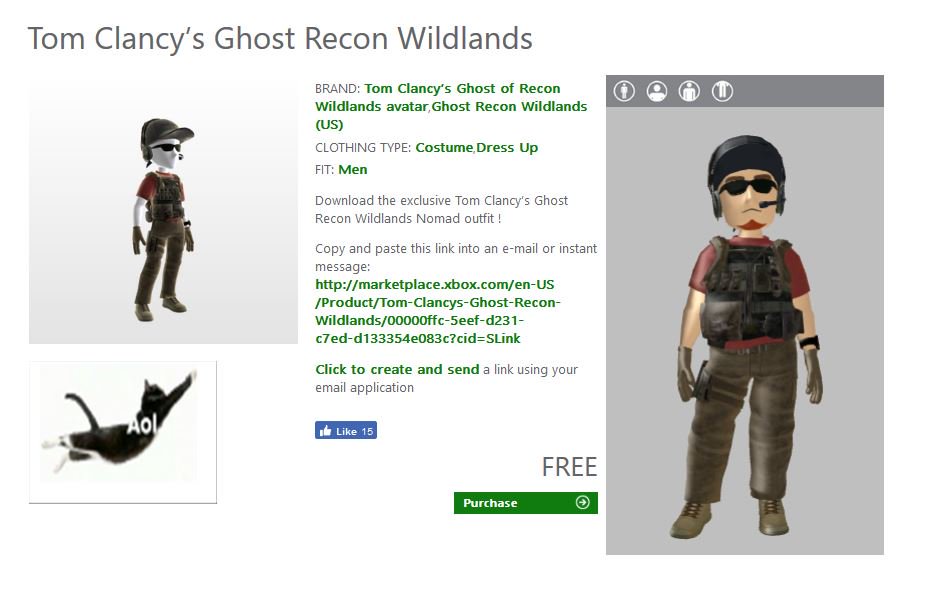Image resolution: width=930 pixels, height=593 pixels.
Task: Show the avatar torso view icon
Action: [x=689, y=91]
